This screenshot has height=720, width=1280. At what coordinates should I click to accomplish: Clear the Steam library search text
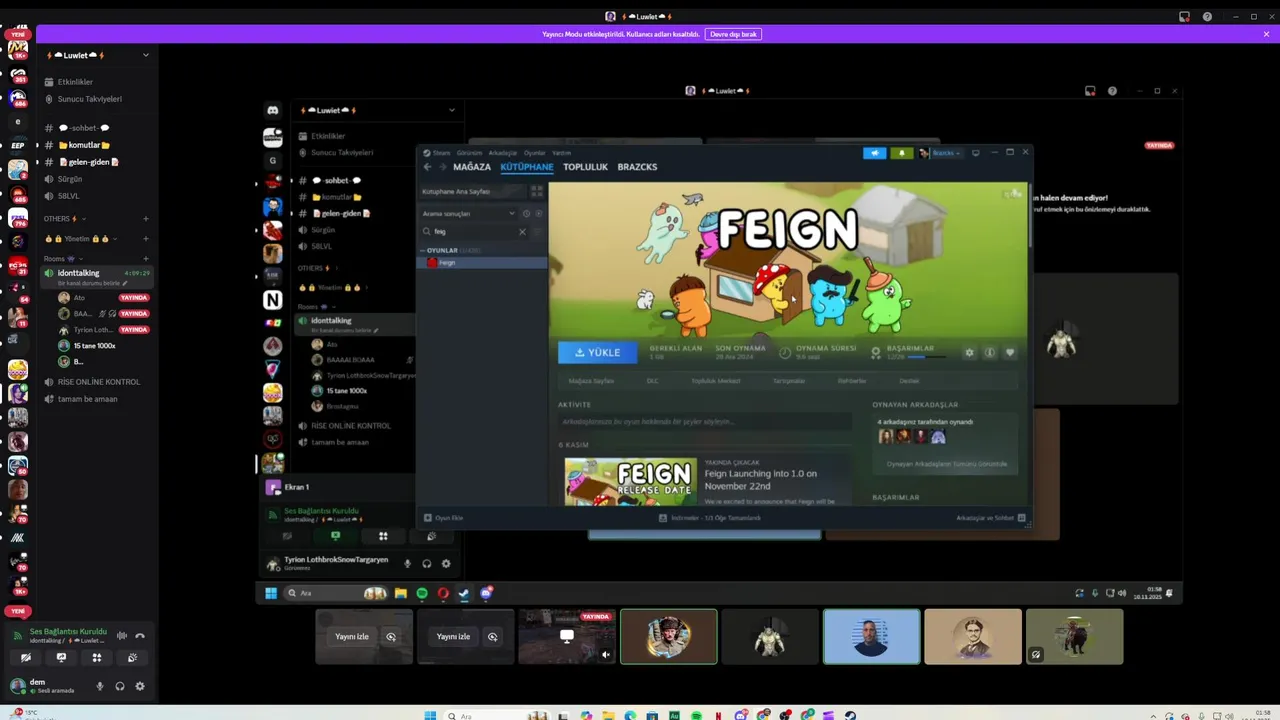tap(521, 231)
